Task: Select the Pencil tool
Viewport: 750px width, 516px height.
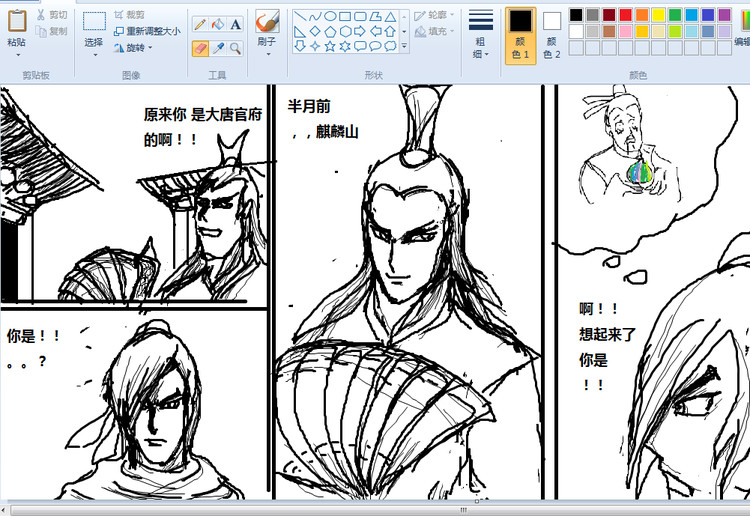Action: [199, 24]
